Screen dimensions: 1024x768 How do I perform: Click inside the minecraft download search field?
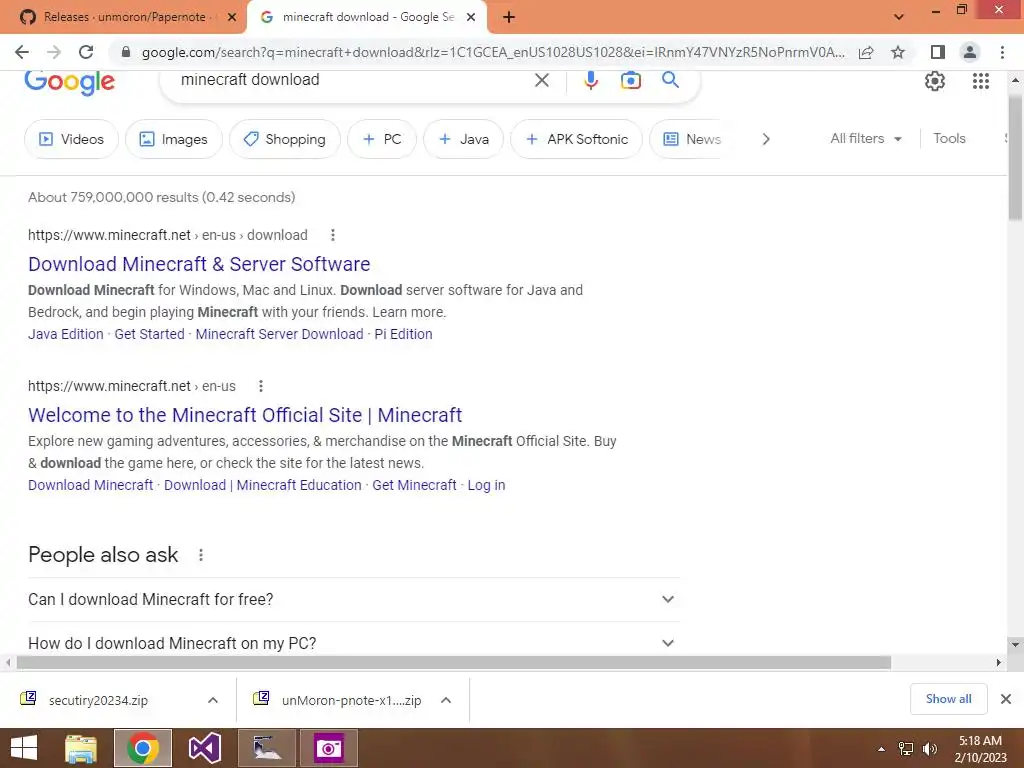point(353,80)
